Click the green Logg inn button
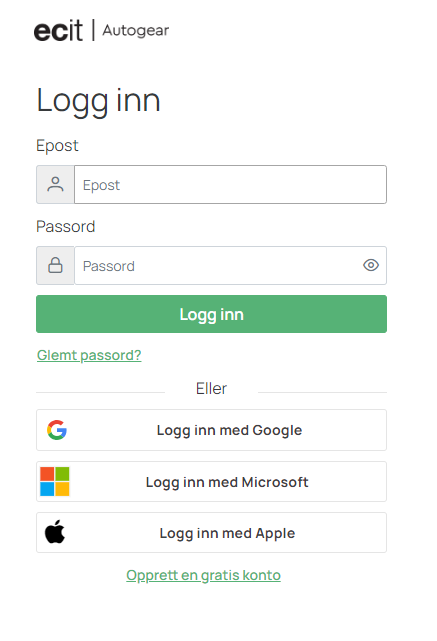Image resolution: width=437 pixels, height=641 pixels. pyautogui.click(x=211, y=314)
